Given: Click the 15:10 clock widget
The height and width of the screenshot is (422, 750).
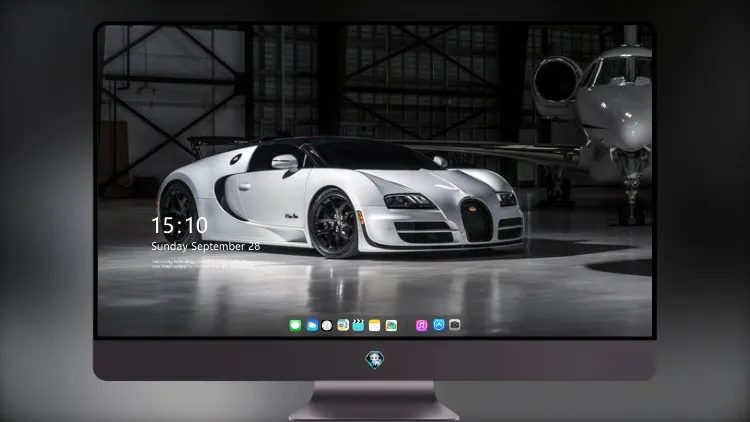Looking at the screenshot, I should point(179,225).
